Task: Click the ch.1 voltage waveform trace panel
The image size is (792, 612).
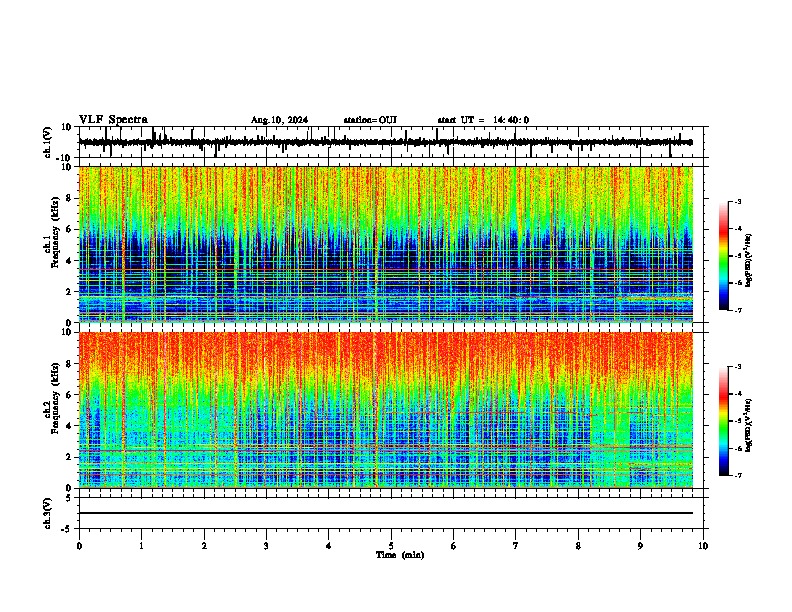Action: click(393, 142)
